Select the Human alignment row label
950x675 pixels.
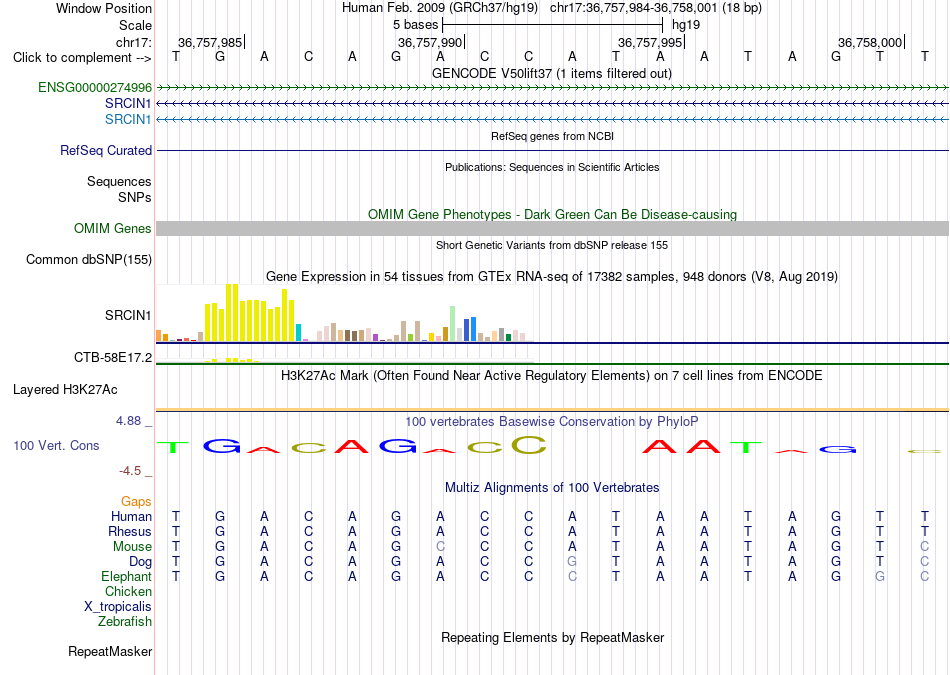tap(131, 516)
